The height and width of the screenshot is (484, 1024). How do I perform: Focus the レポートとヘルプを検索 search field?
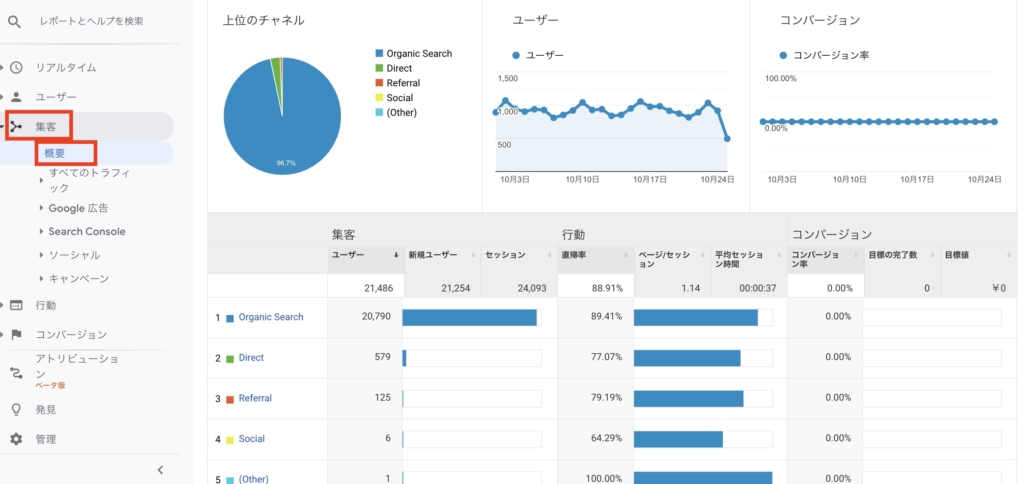[x=91, y=22]
